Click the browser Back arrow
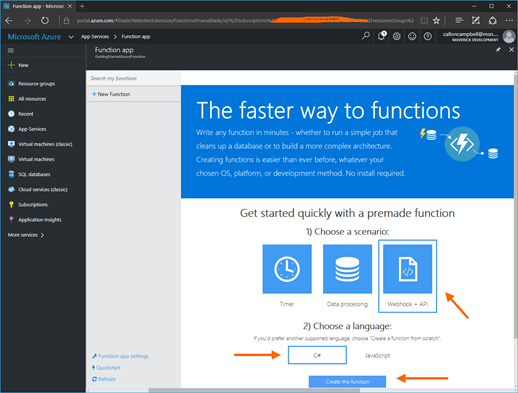Viewport: 518px width, 393px height. pyautogui.click(x=9, y=21)
